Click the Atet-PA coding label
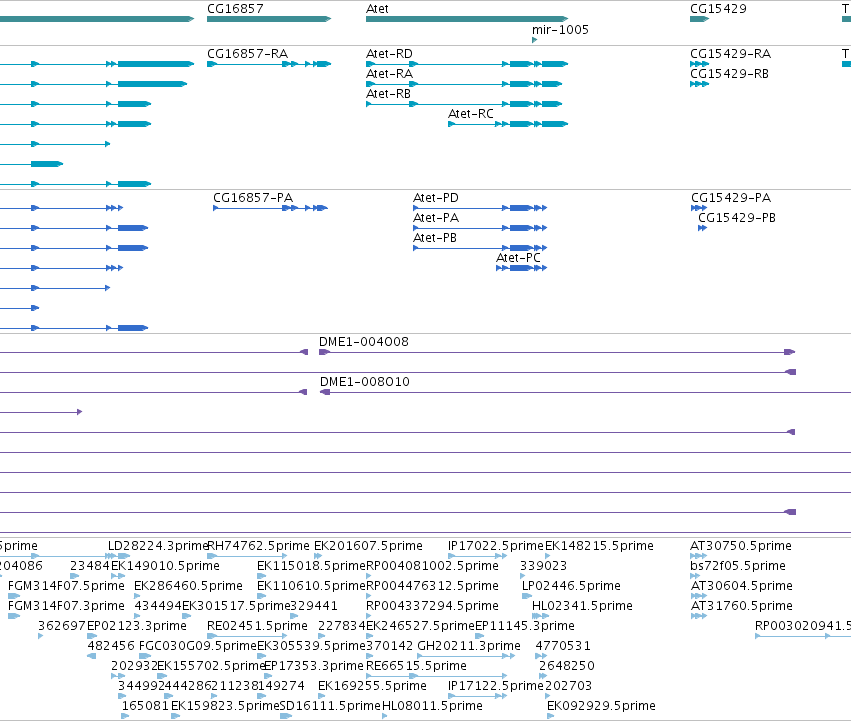This screenshot has width=851, height=721. click(436, 218)
